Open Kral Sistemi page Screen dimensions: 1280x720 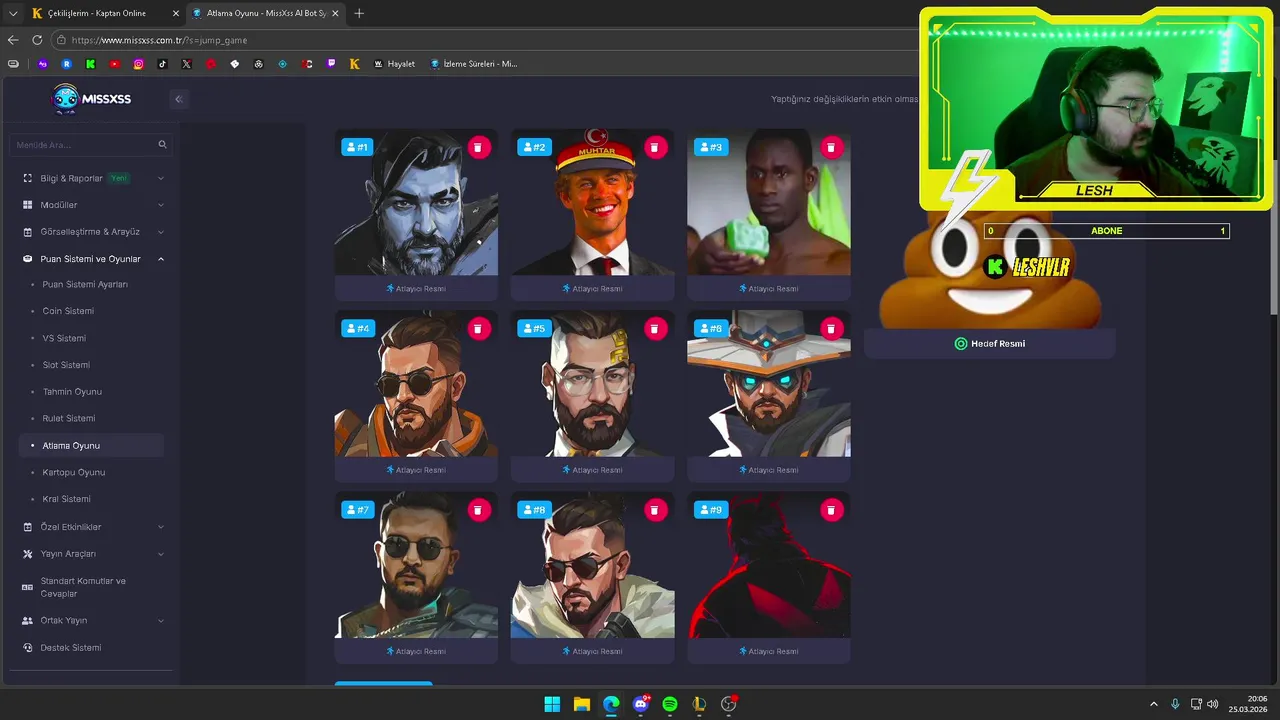point(67,499)
